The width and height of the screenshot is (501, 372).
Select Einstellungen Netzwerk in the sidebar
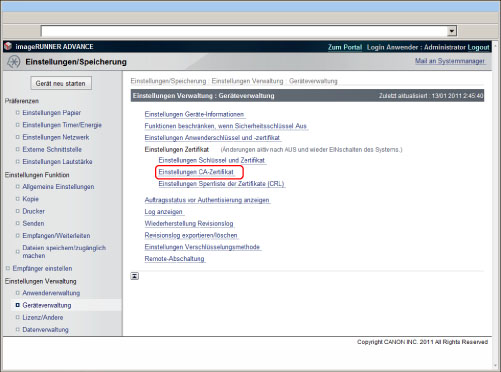56,137
